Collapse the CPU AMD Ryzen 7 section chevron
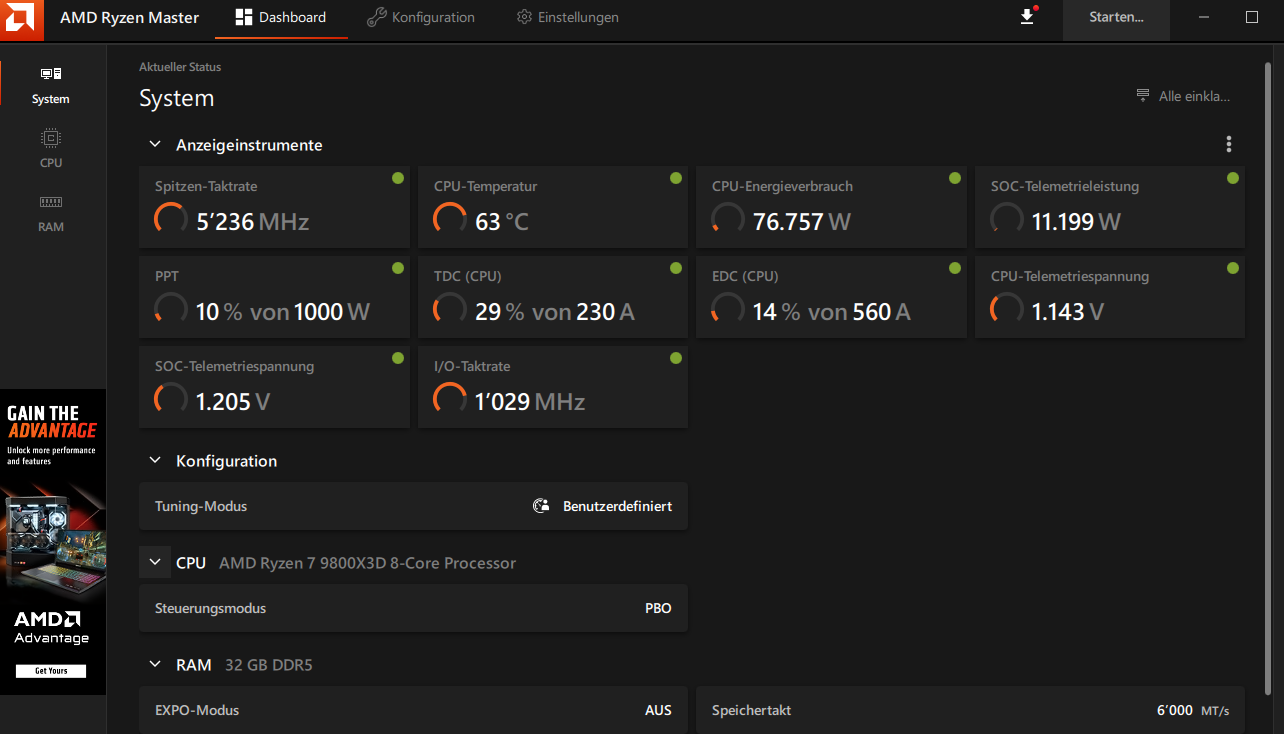Screen dimensions: 1284x734 pyautogui.click(x=155, y=563)
